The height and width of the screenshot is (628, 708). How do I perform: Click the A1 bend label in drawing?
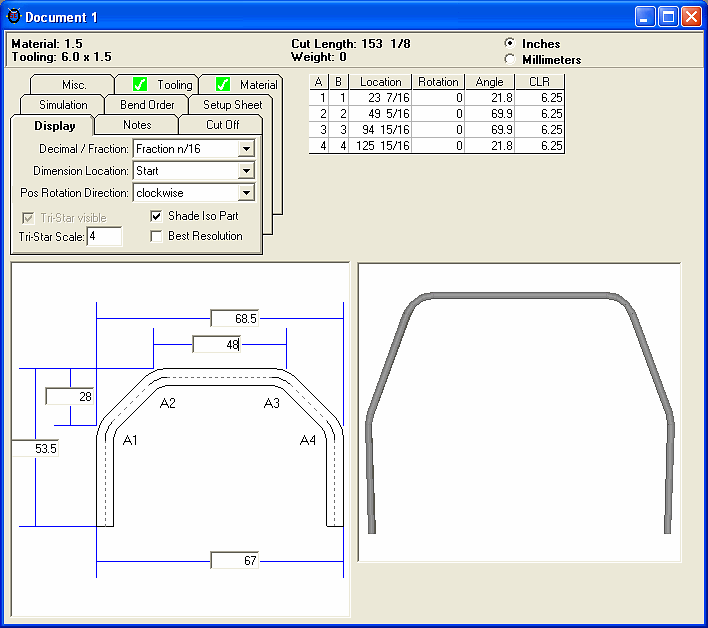point(130,440)
